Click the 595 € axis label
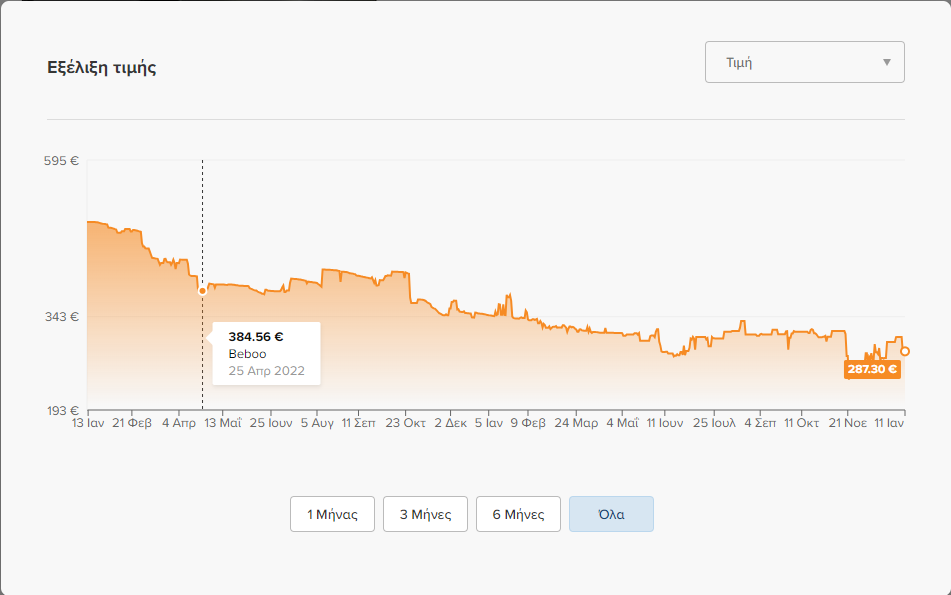 (x=61, y=161)
